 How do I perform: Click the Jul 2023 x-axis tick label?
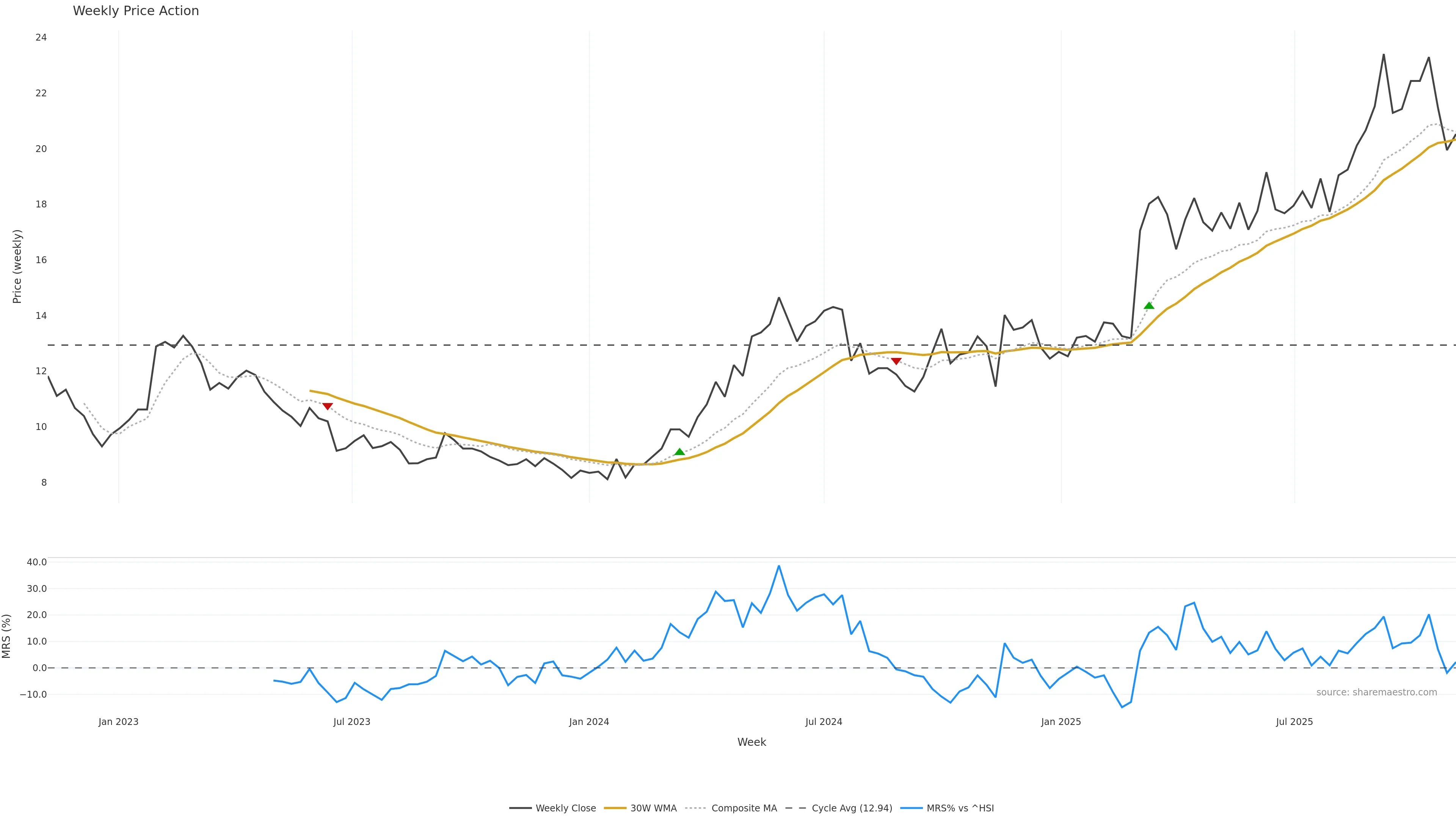351,722
